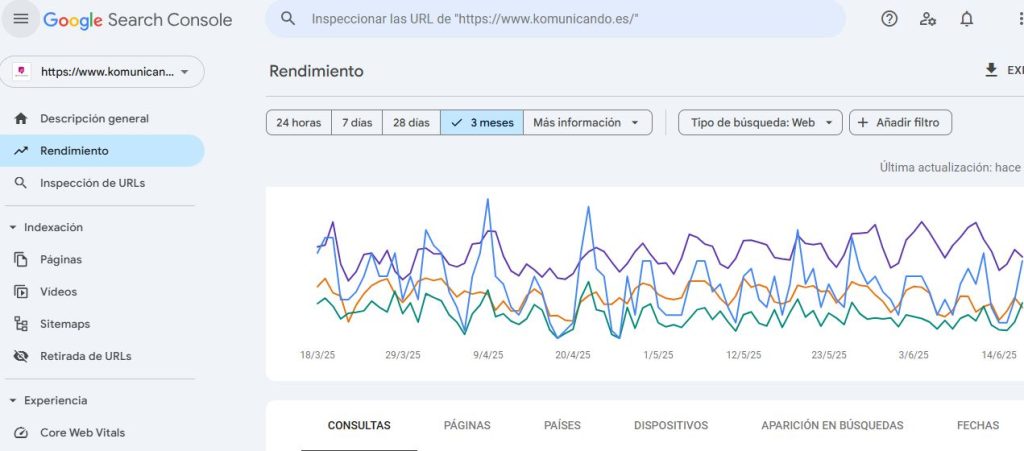Click the Sitemaps tree icon
1024x451 pixels.
pos(21,324)
